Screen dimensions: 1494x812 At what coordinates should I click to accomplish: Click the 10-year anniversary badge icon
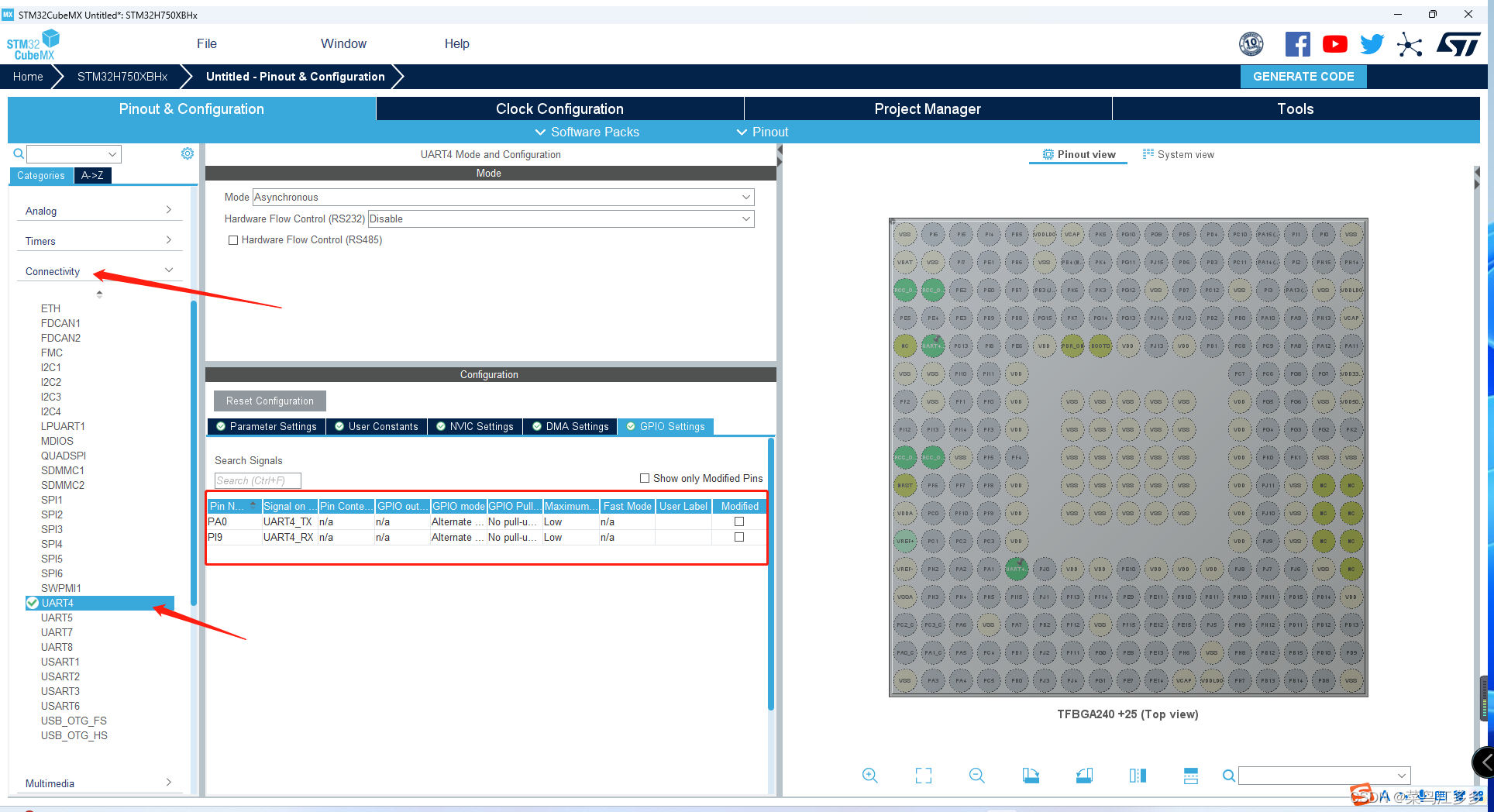tap(1251, 44)
